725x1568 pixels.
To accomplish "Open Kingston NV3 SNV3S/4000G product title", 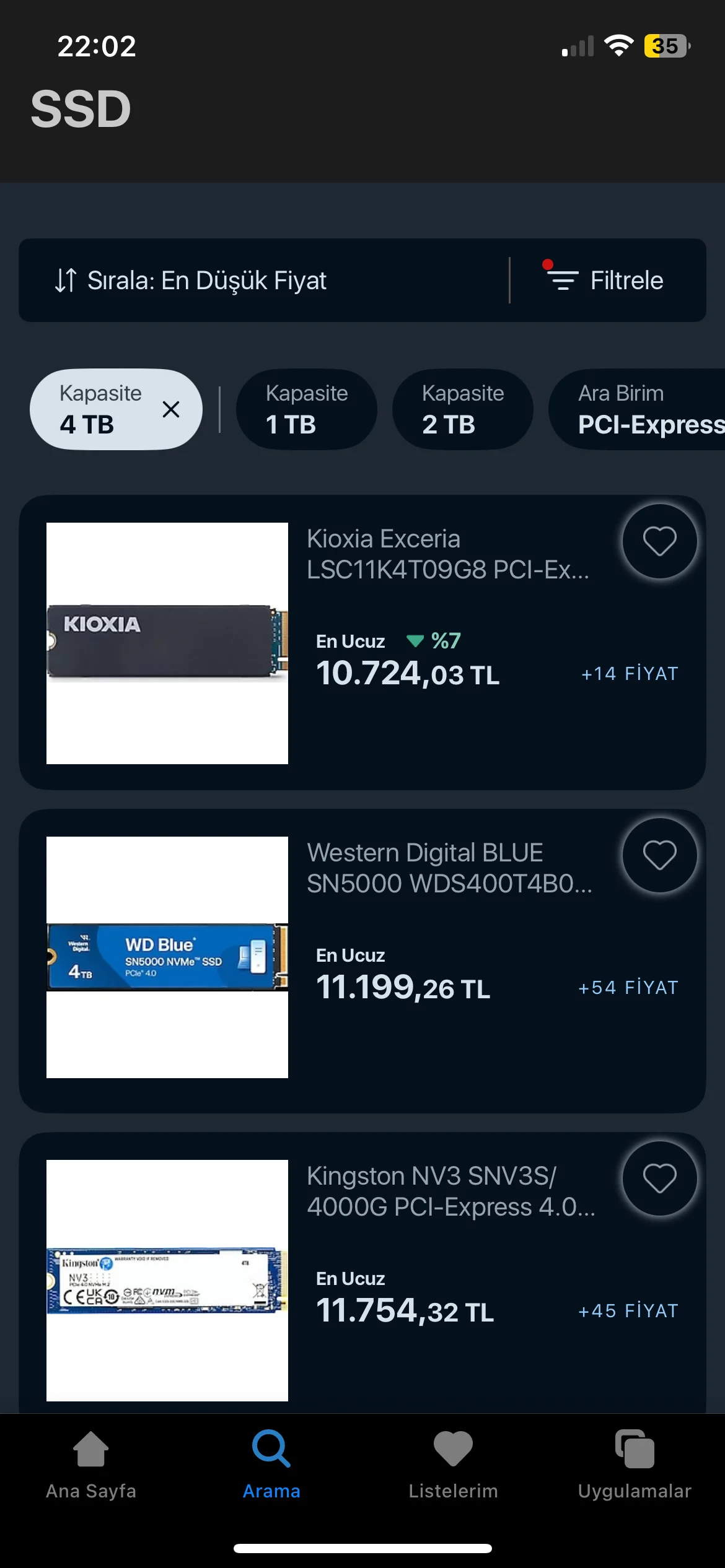I will (450, 1191).
